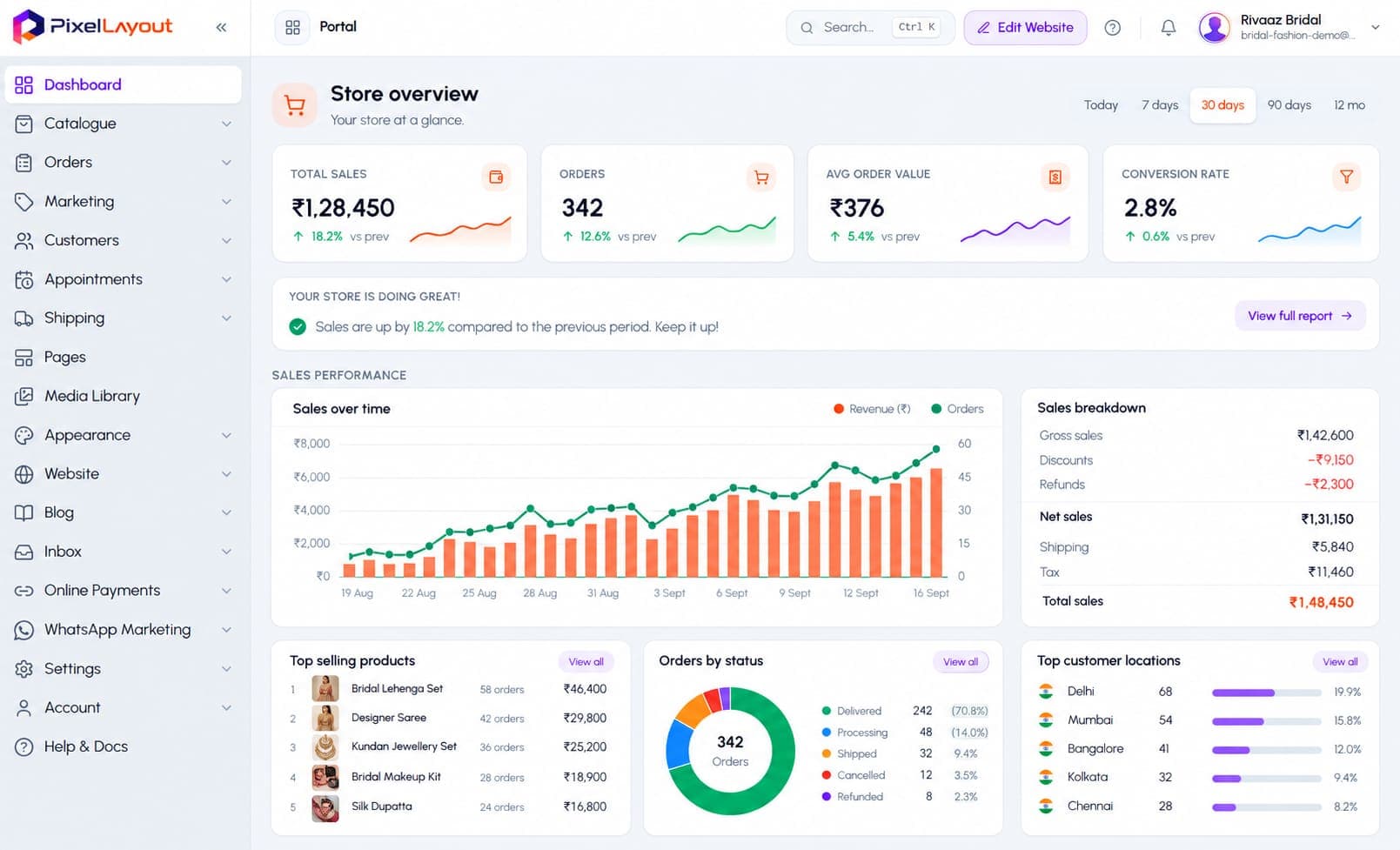The height and width of the screenshot is (850, 1400).
Task: Toggle Delivered in Orders by status legend
Action: click(852, 711)
